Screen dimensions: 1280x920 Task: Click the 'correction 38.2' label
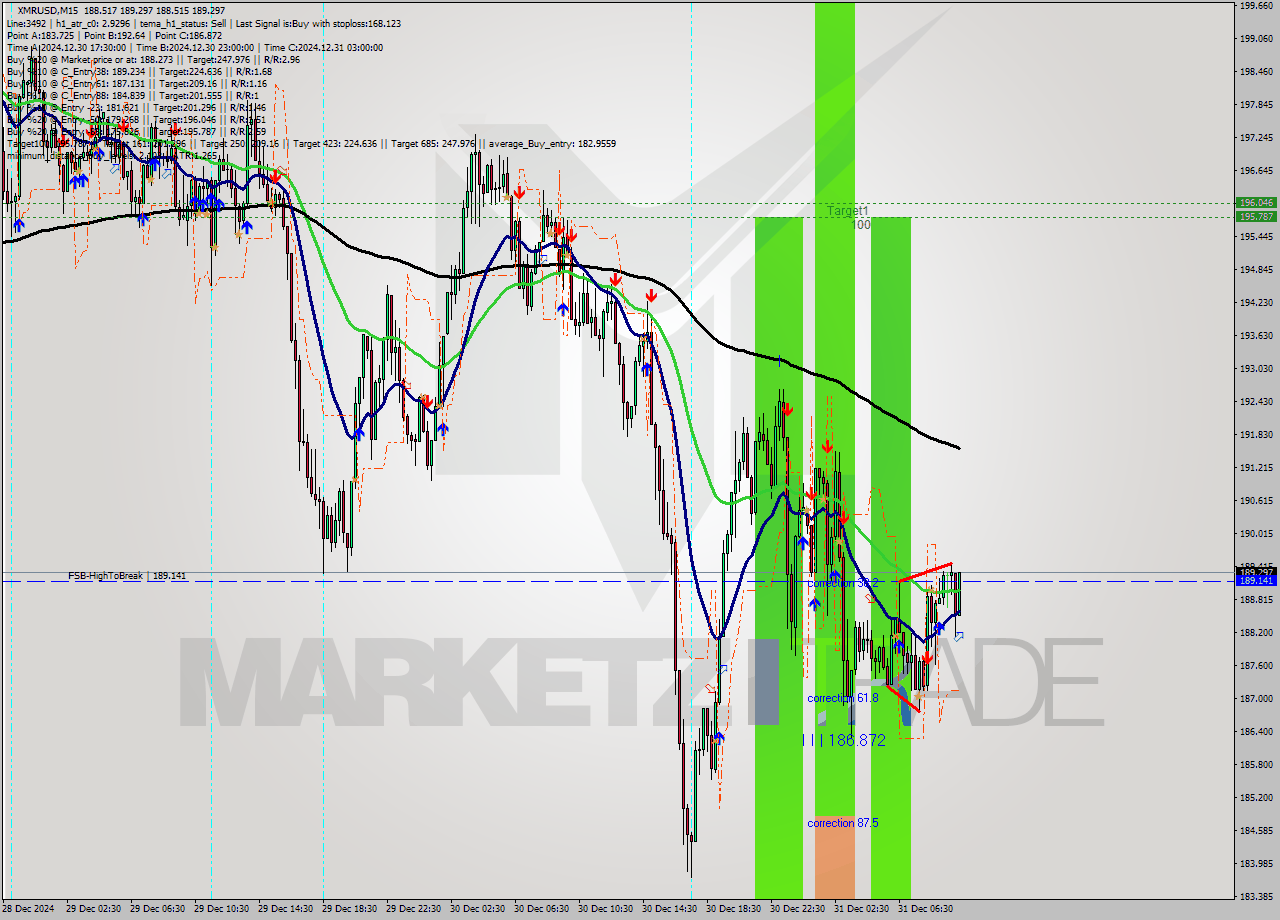(843, 582)
